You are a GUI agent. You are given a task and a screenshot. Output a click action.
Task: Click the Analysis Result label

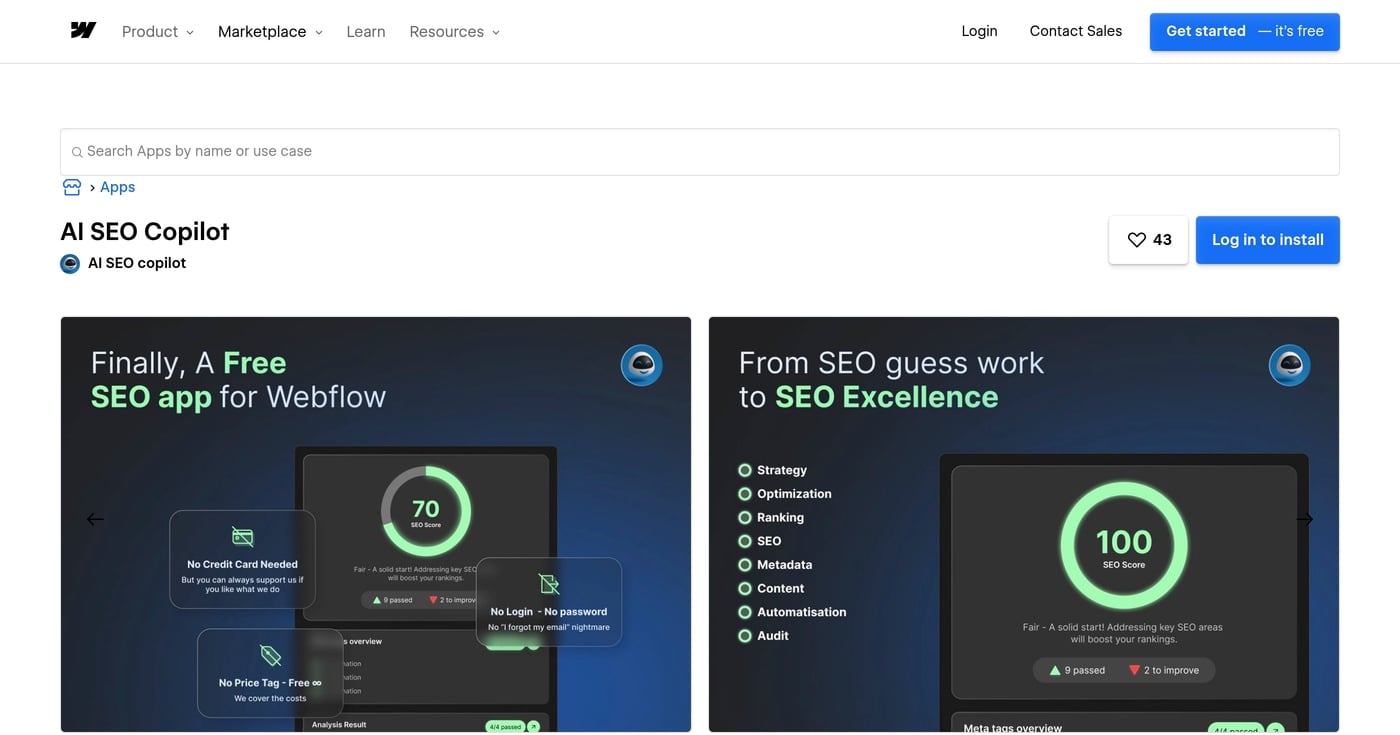coord(339,725)
